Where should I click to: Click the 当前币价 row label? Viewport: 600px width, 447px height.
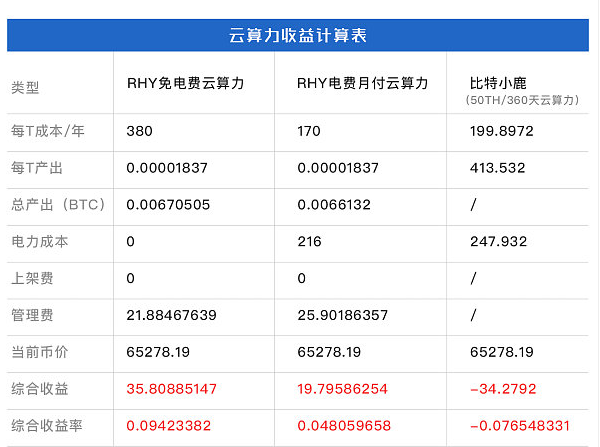(x=39, y=352)
